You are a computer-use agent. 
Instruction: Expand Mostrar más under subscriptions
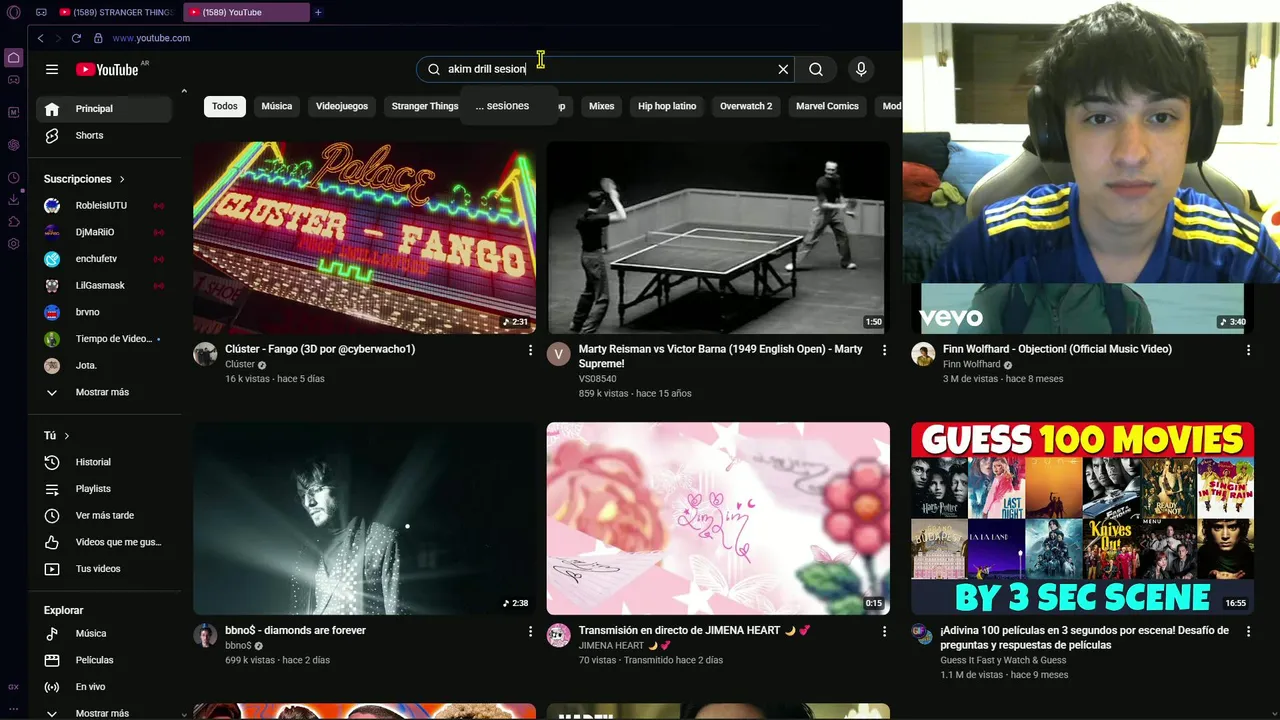[104, 392]
